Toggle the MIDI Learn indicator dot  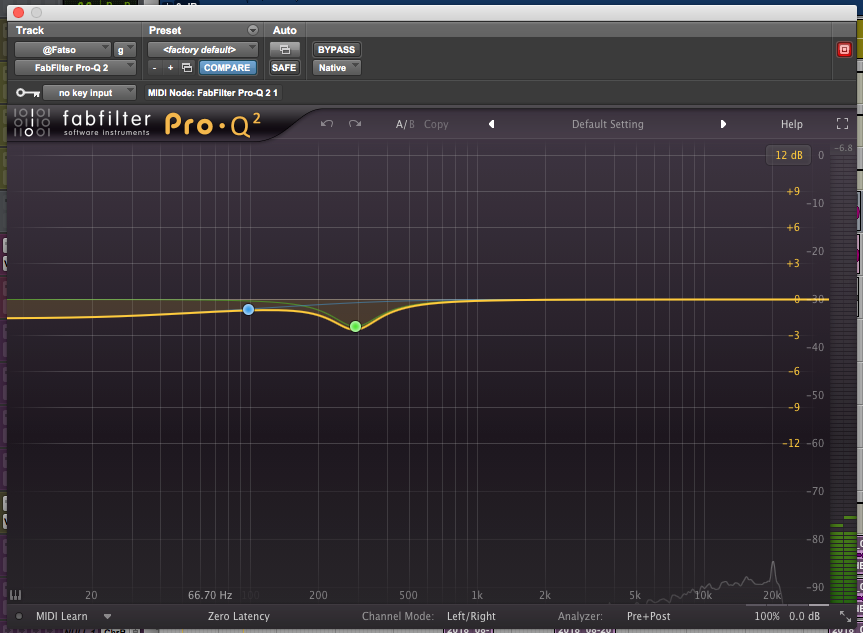19,616
